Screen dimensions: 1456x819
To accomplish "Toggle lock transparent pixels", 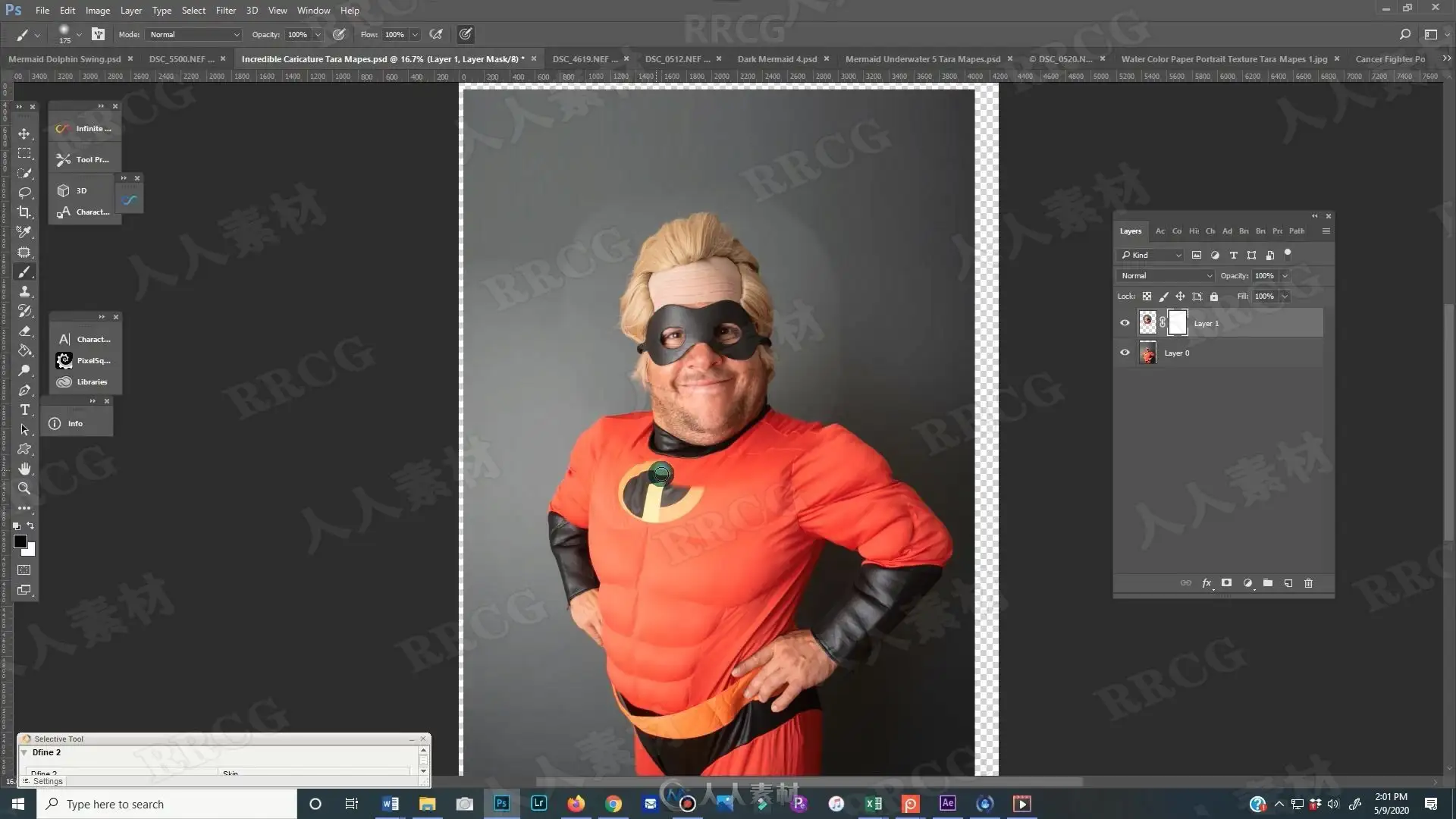I will pyautogui.click(x=1147, y=297).
